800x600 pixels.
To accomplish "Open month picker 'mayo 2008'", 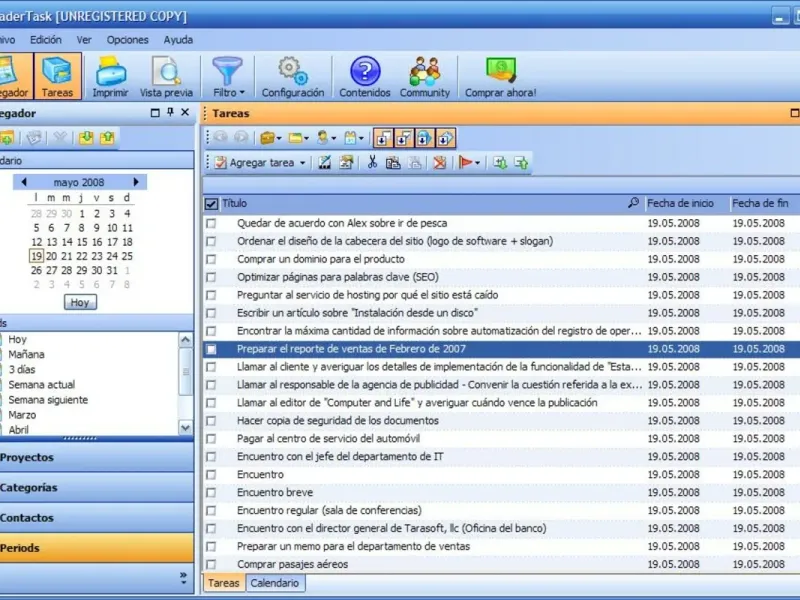I will tap(79, 182).
